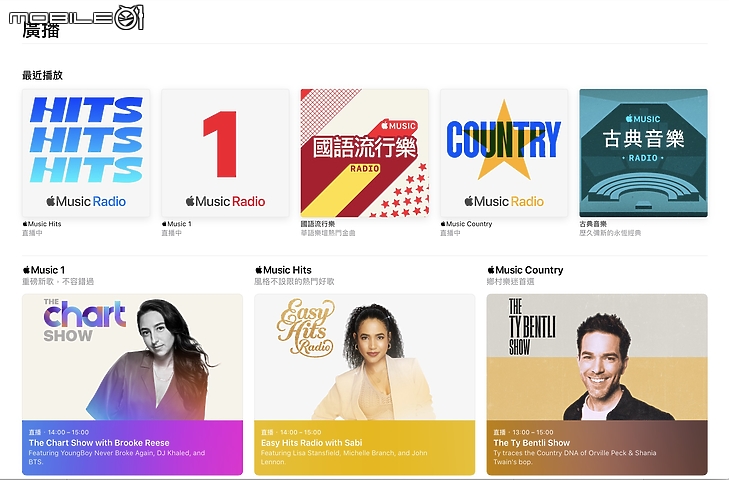Play the 古典音樂 Radio station
Viewport: 729px width, 480px height.
(643, 153)
